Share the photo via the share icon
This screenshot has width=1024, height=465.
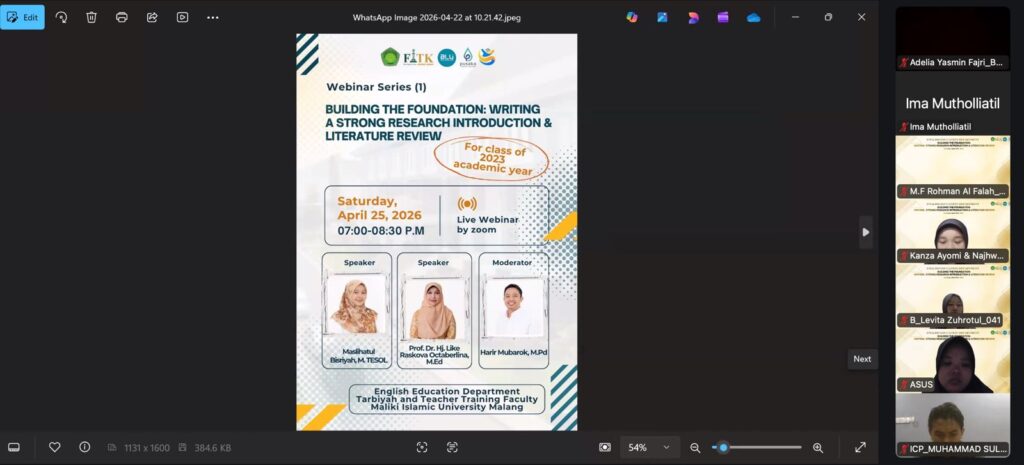pos(152,17)
